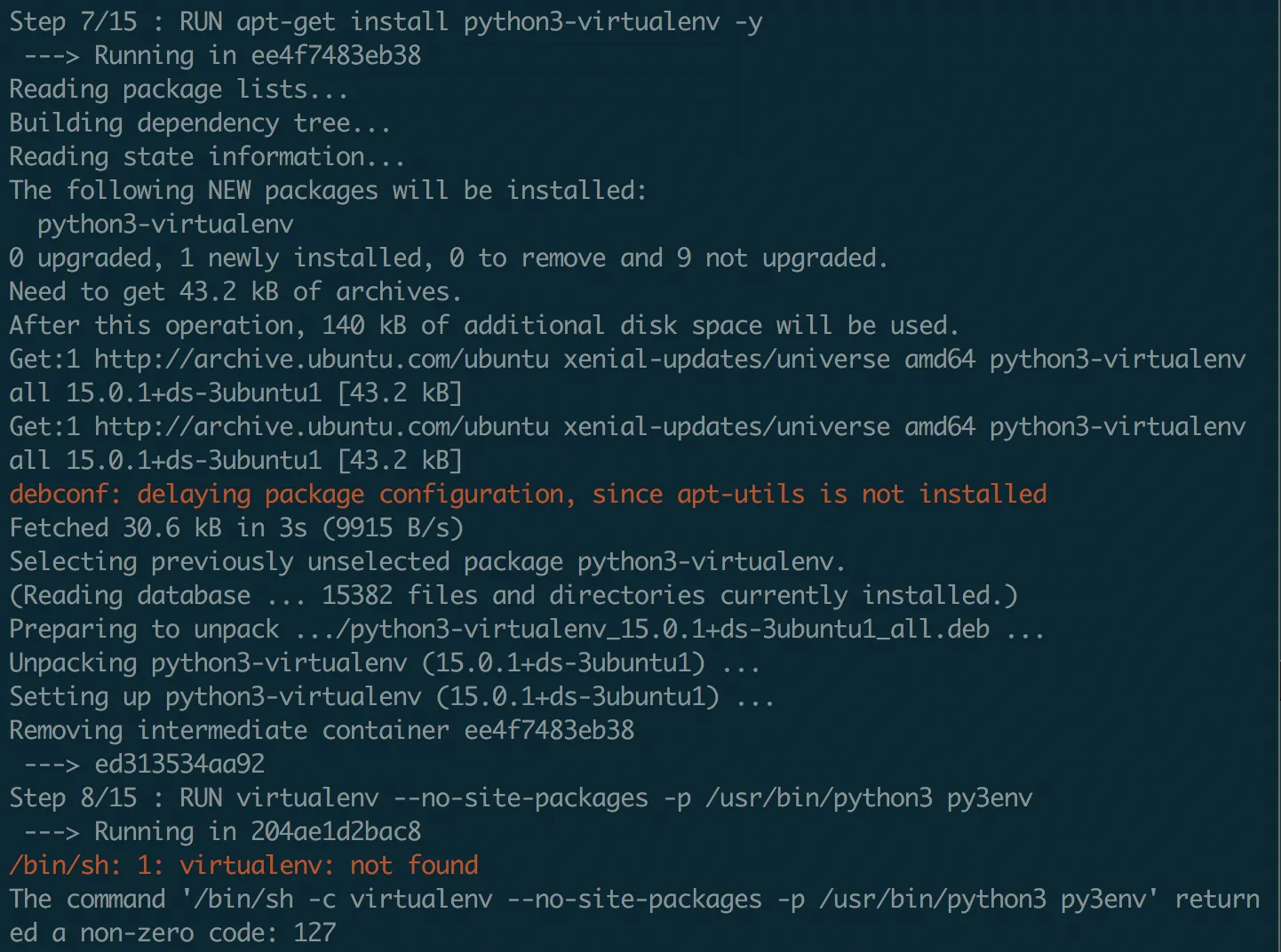
Task: Click the second archive.ubuntu.com URL
Action: 322,427
